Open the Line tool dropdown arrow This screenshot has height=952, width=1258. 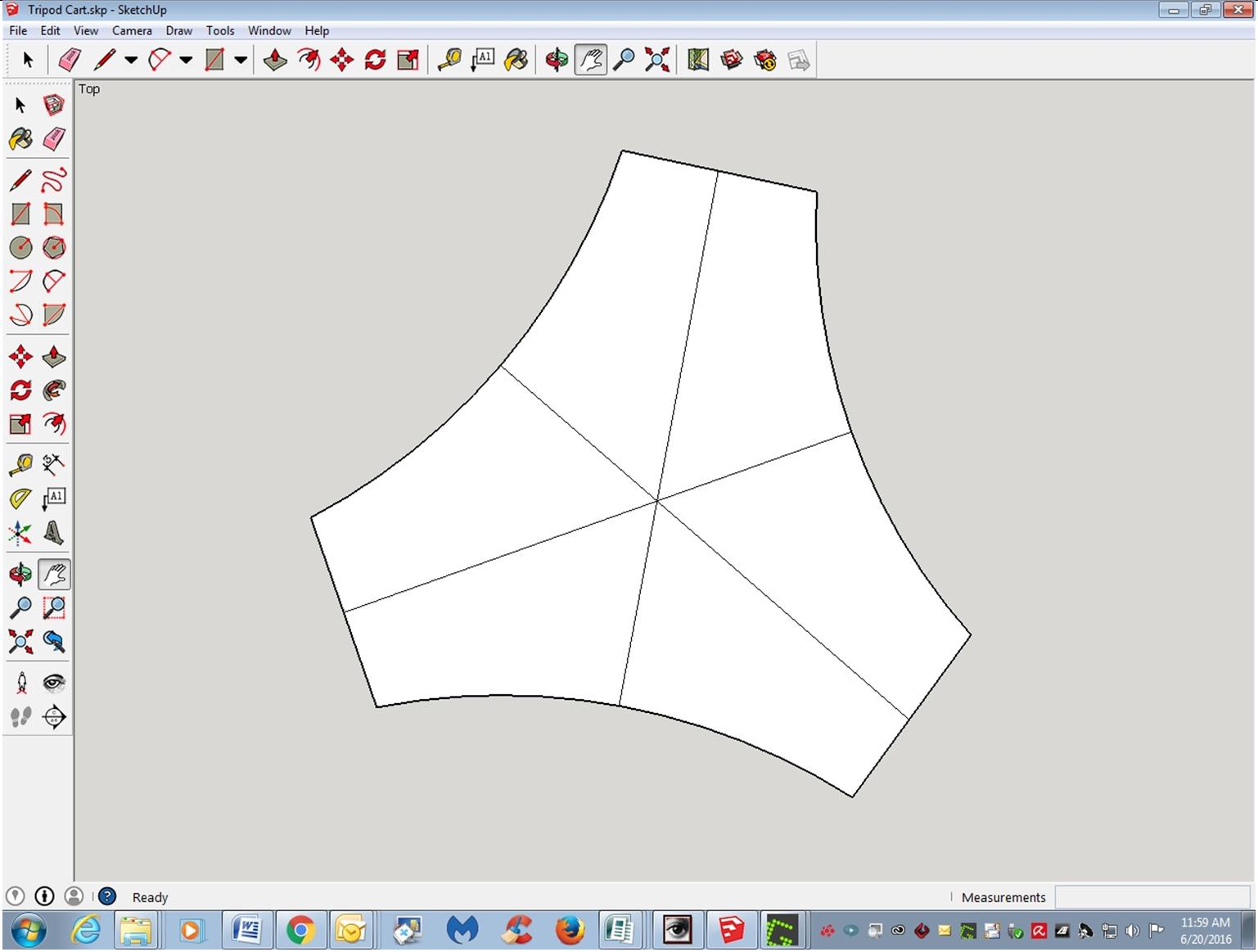click(x=129, y=59)
